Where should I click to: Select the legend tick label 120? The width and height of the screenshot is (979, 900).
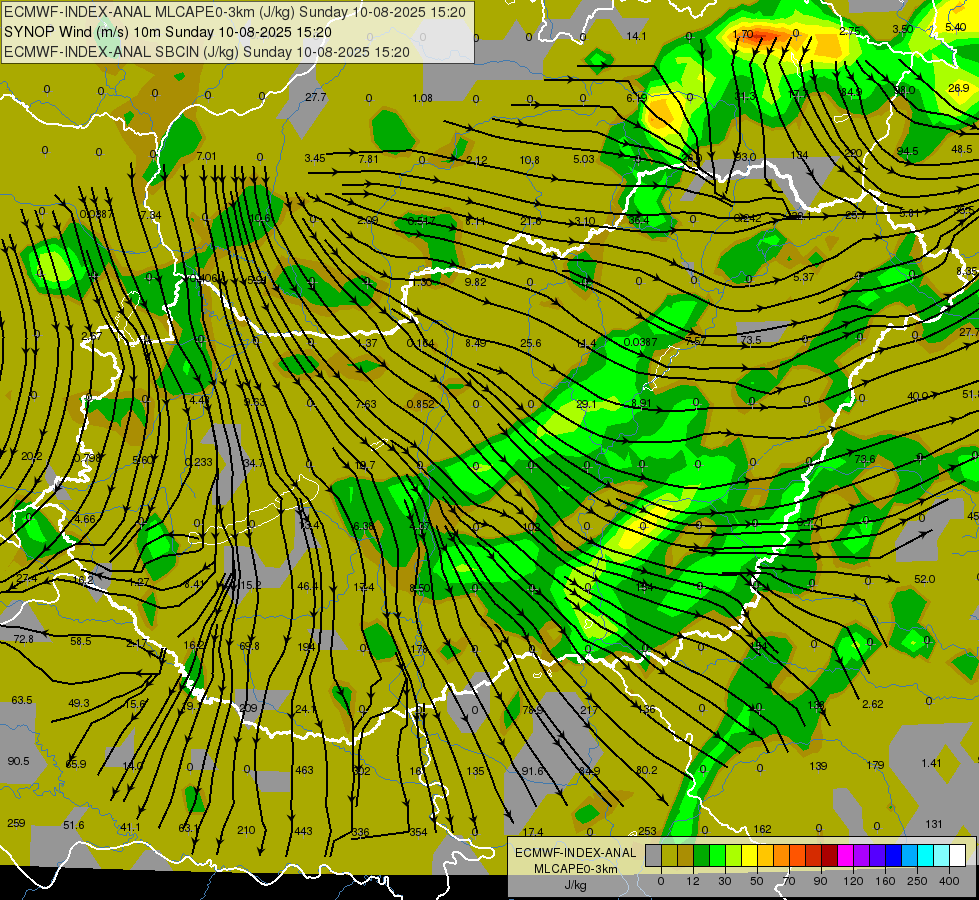tap(853, 881)
